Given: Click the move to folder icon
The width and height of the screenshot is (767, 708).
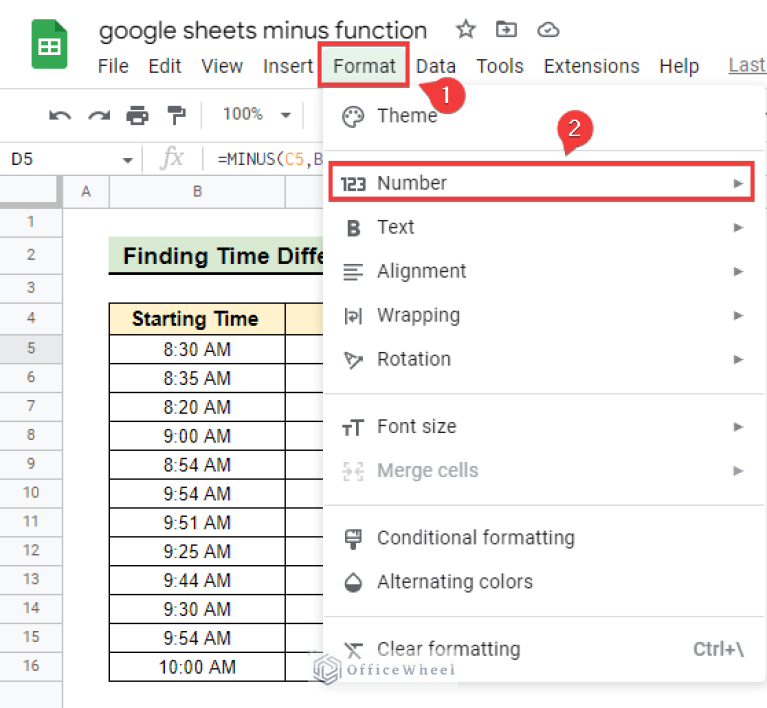Looking at the screenshot, I should [507, 29].
